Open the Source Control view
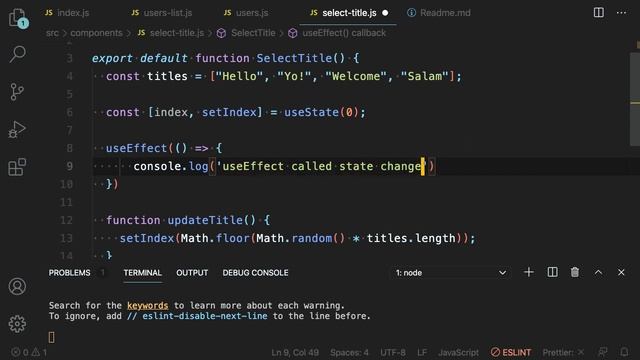The width and height of the screenshot is (640, 360). point(17,91)
